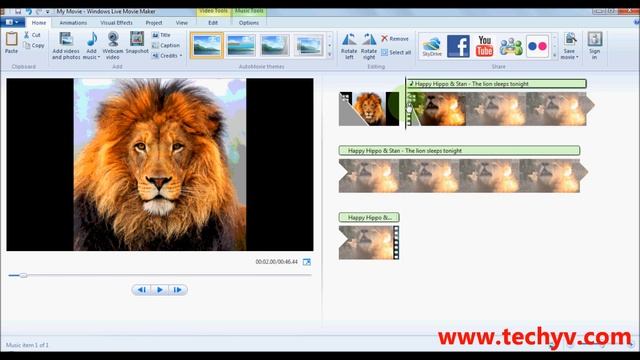Share the movie to Flickr
Image resolution: width=640 pixels, height=360 pixels.
[538, 46]
